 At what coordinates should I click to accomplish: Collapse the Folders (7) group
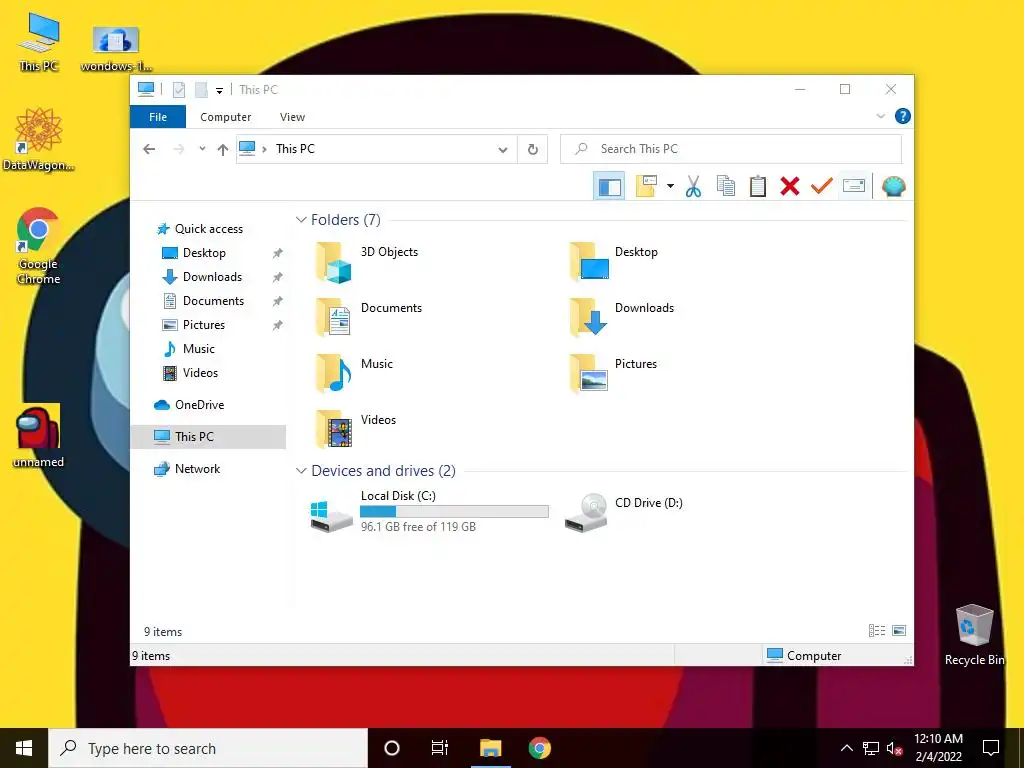tap(301, 220)
